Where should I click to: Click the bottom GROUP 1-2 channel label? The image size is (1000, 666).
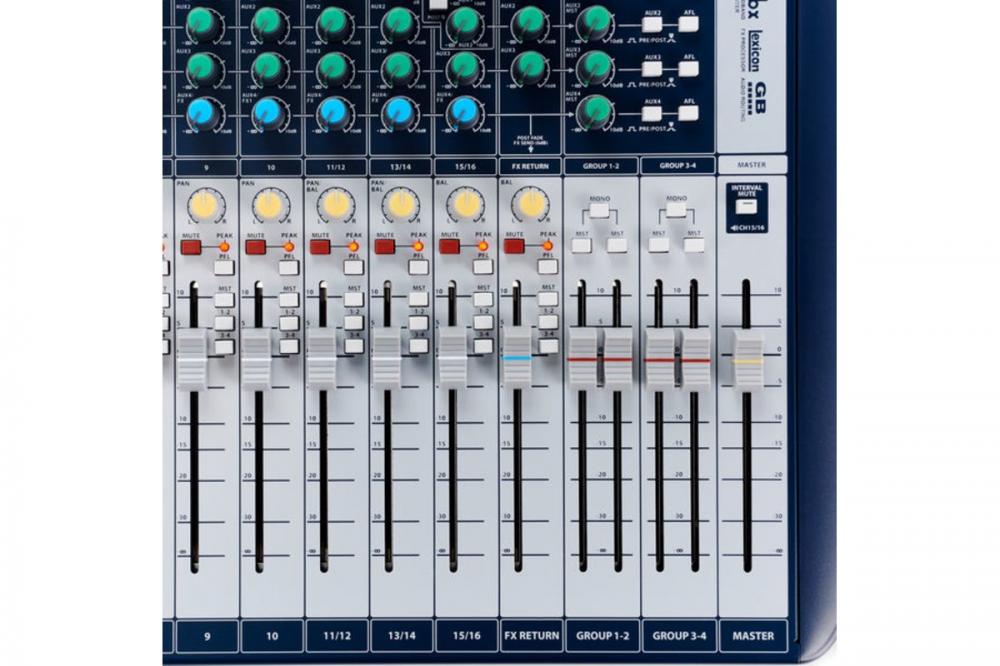coord(602,636)
